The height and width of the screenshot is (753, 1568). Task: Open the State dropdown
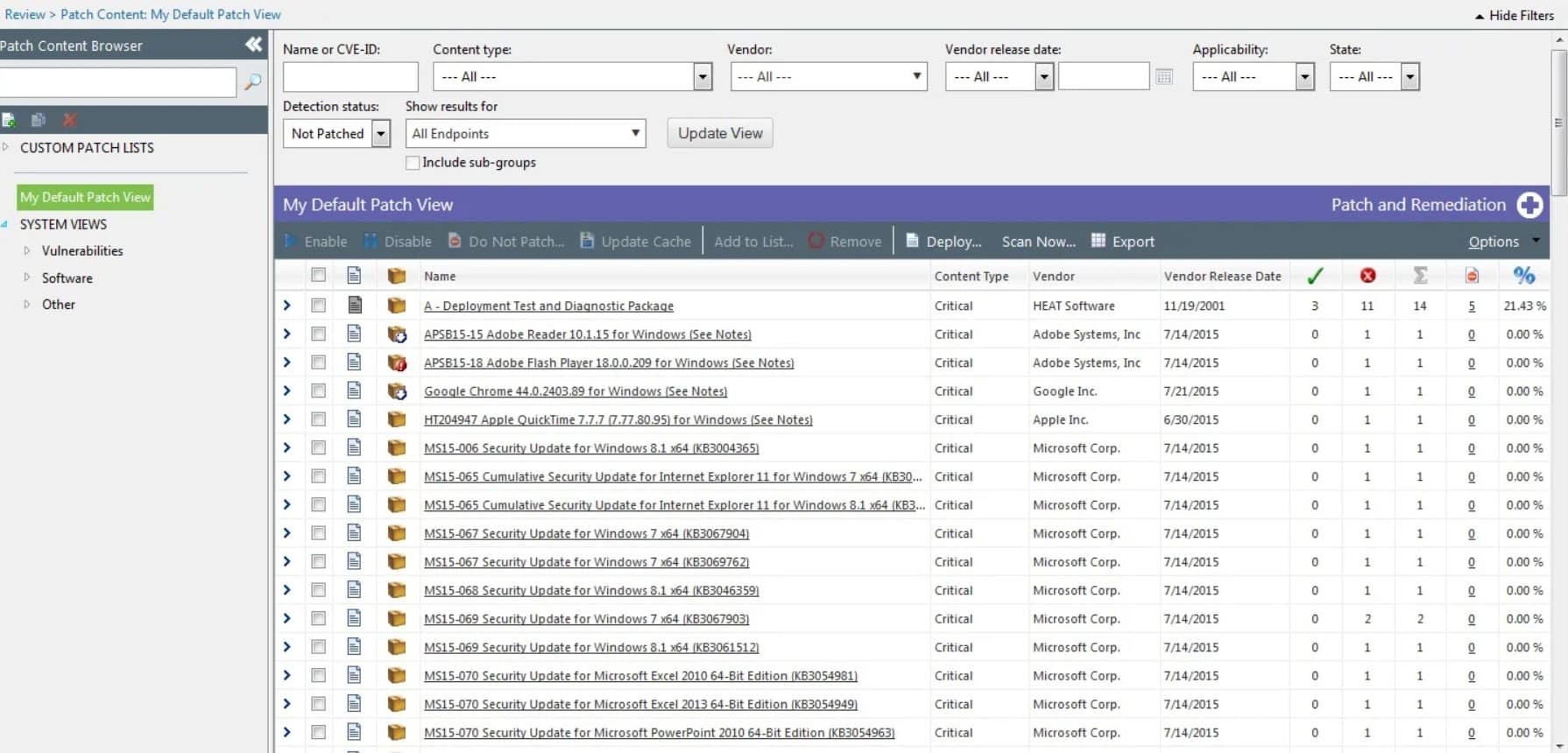(x=1374, y=77)
